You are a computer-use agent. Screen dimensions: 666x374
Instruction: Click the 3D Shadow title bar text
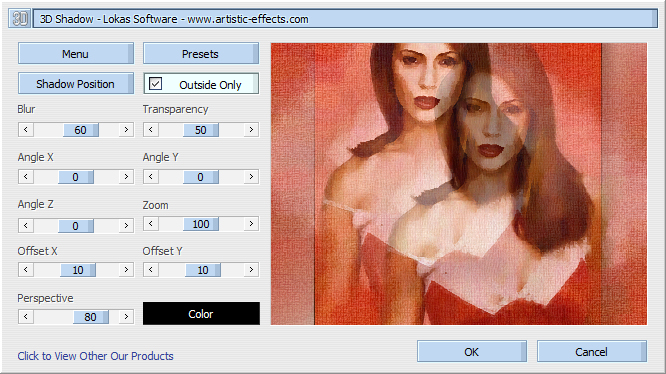coord(174,19)
